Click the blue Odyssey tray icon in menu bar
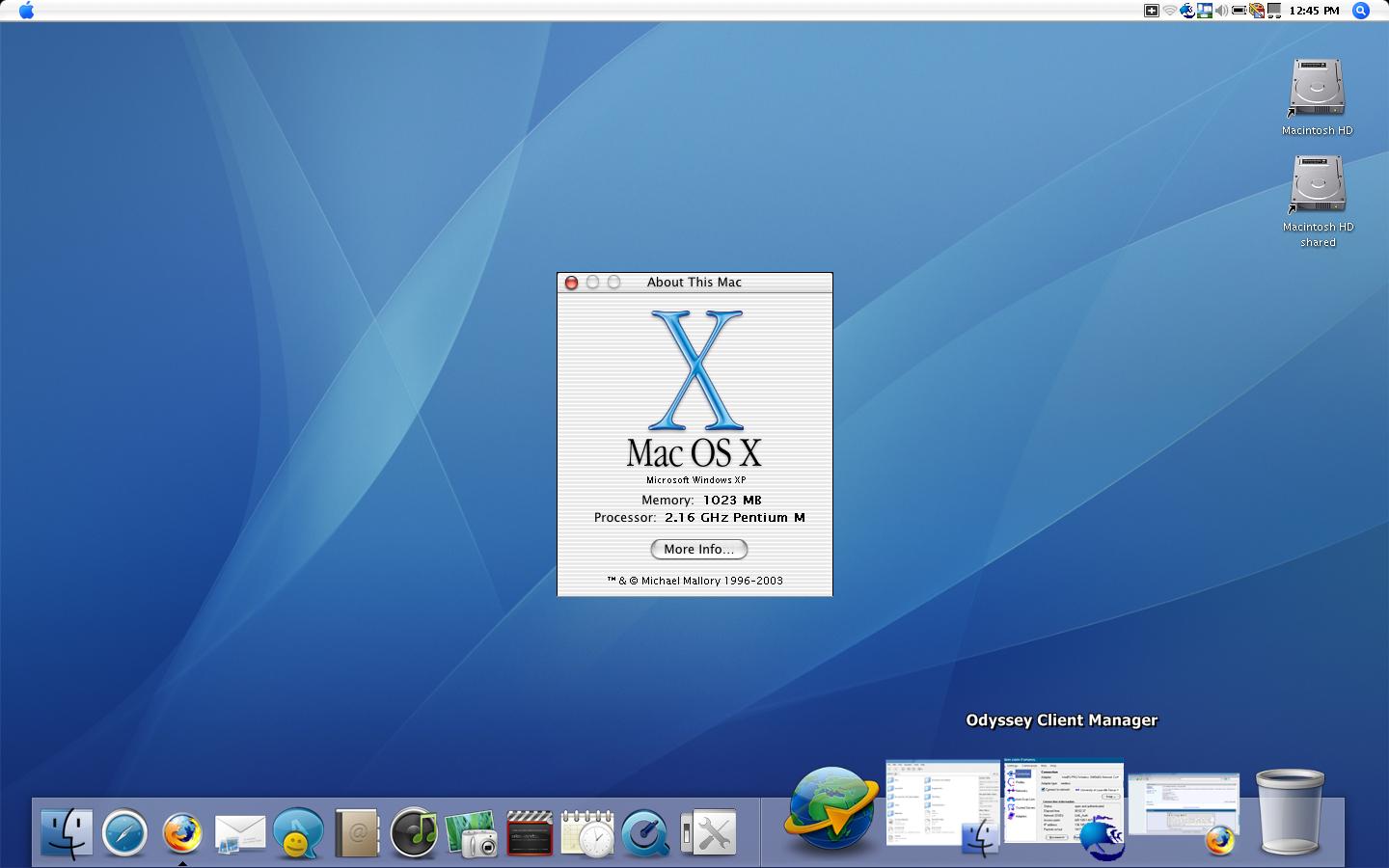The width and height of the screenshot is (1389, 868). coord(1187,11)
